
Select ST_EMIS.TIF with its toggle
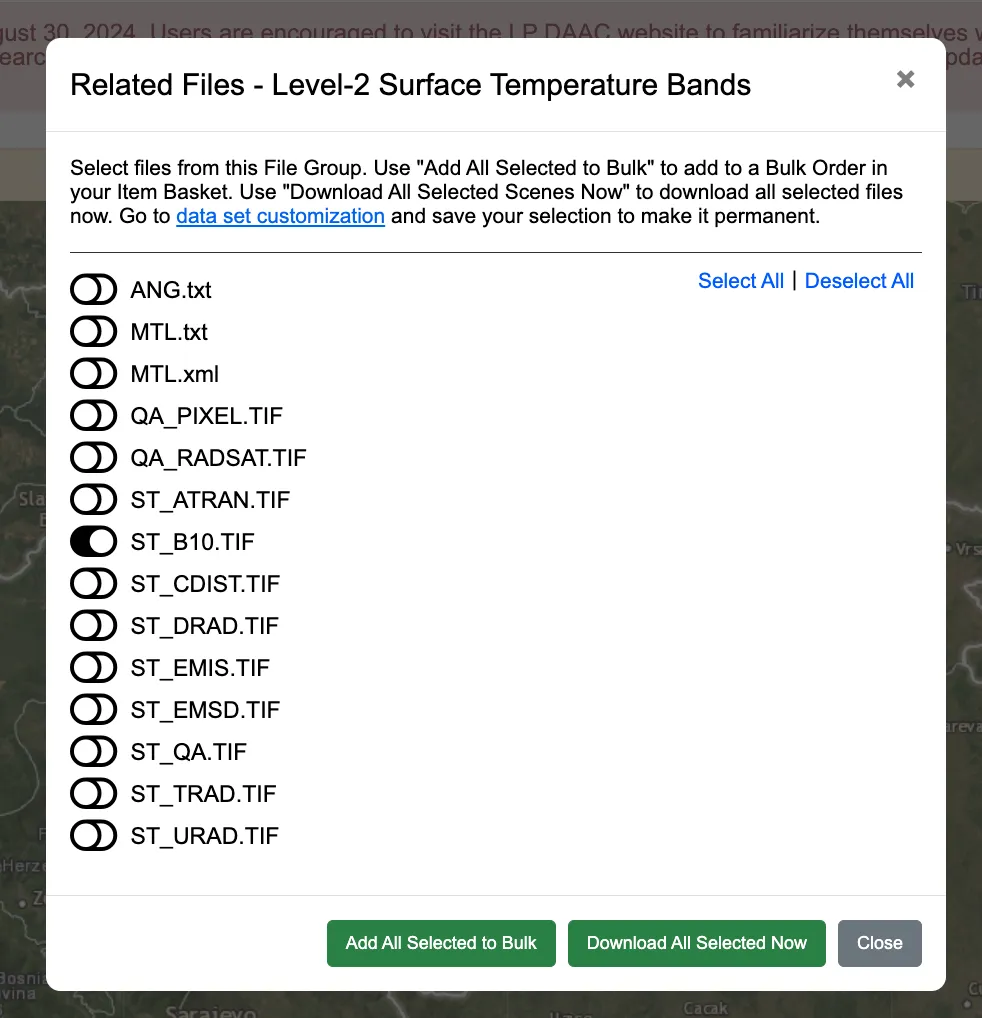[x=93, y=668]
